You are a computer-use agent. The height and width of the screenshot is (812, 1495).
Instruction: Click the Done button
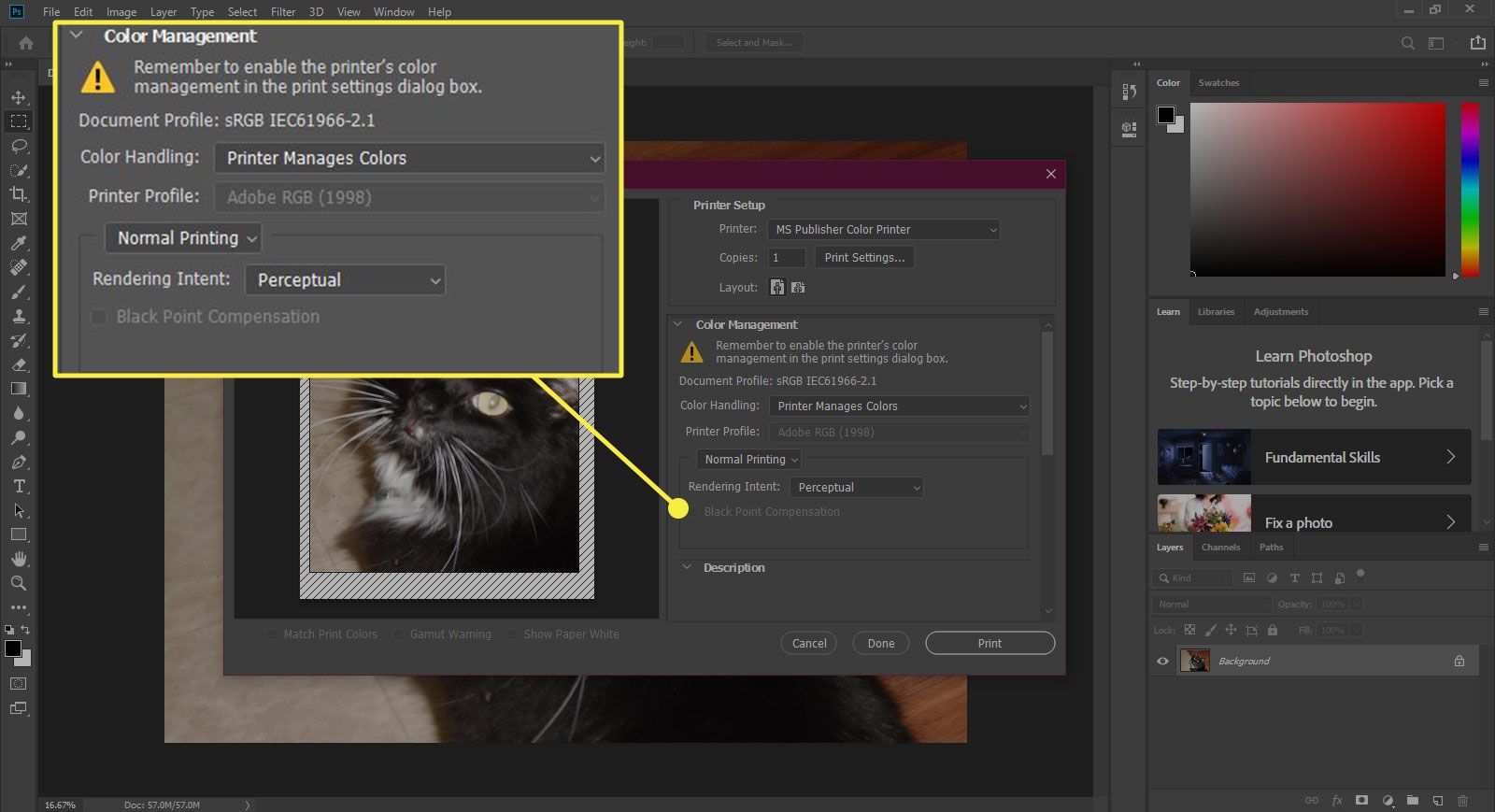point(881,644)
